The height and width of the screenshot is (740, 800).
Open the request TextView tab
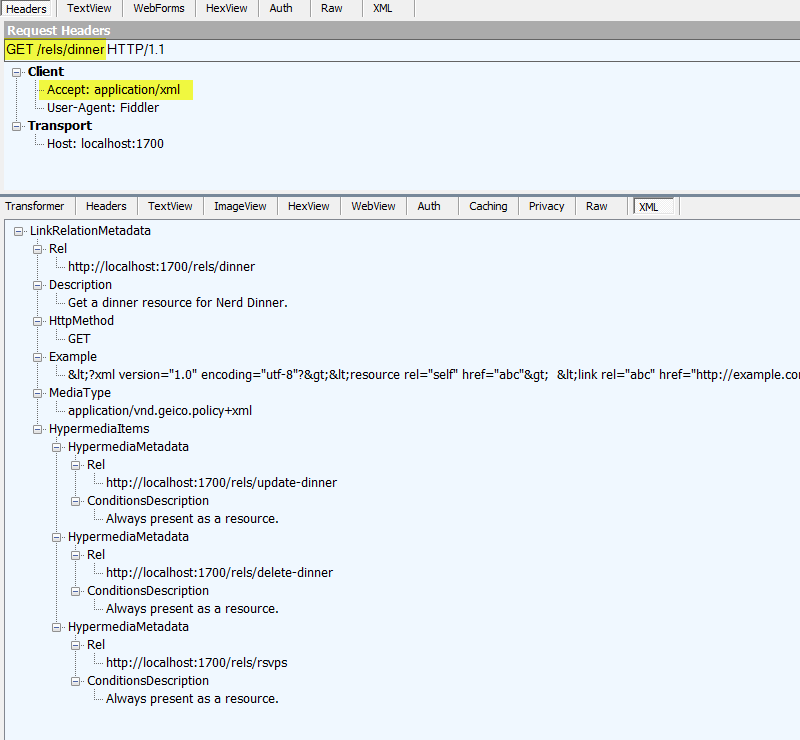click(89, 8)
